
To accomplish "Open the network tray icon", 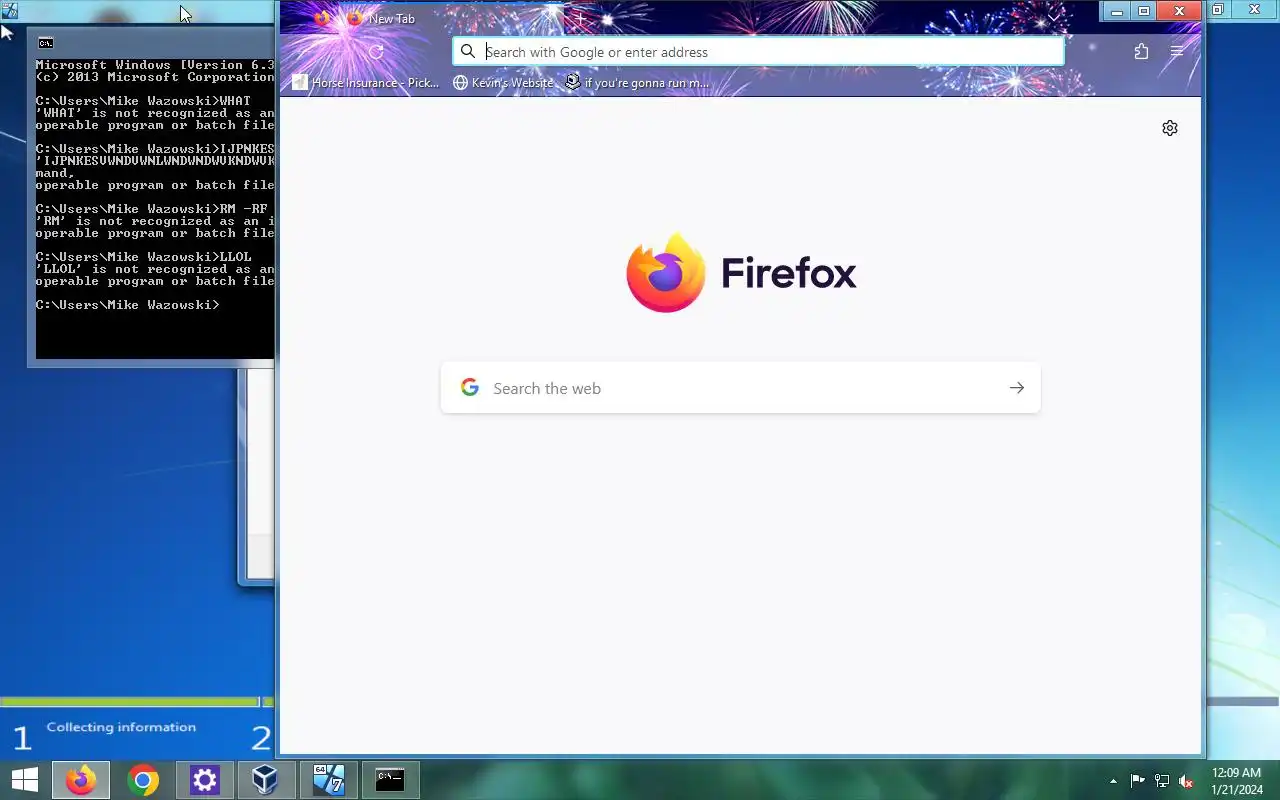I will 1162,781.
